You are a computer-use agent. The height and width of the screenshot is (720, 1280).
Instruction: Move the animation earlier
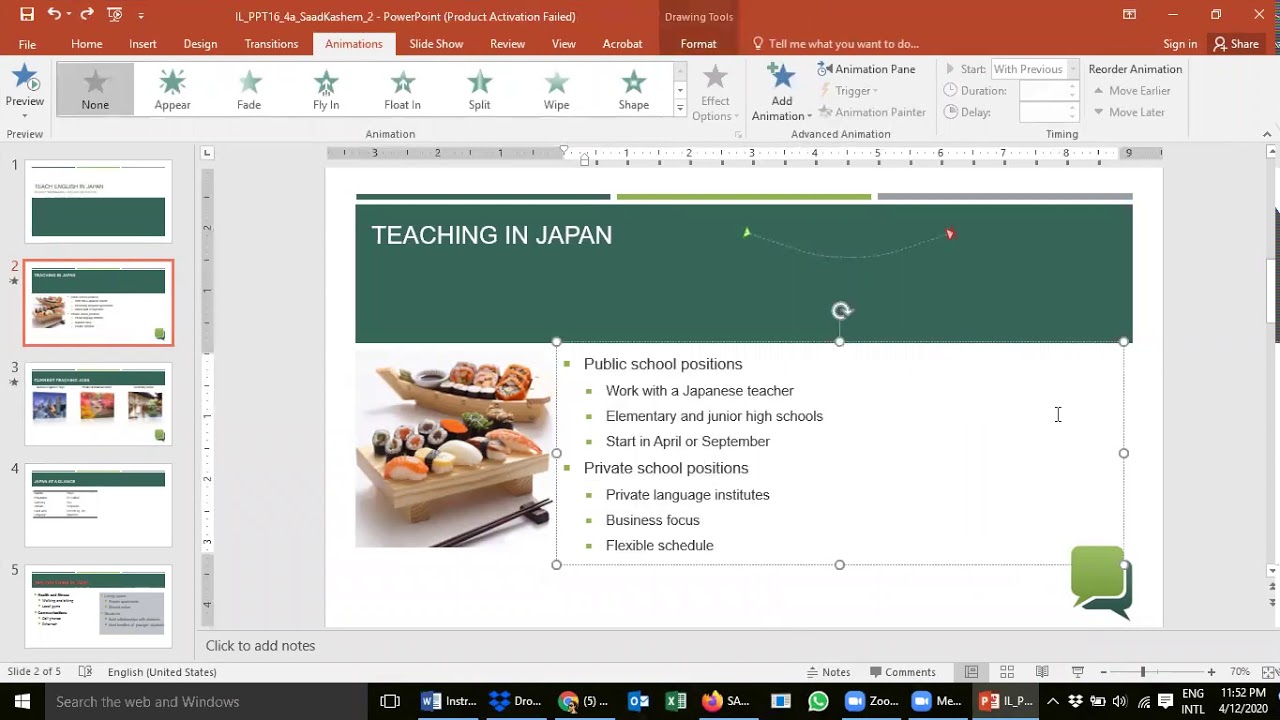pos(1130,91)
